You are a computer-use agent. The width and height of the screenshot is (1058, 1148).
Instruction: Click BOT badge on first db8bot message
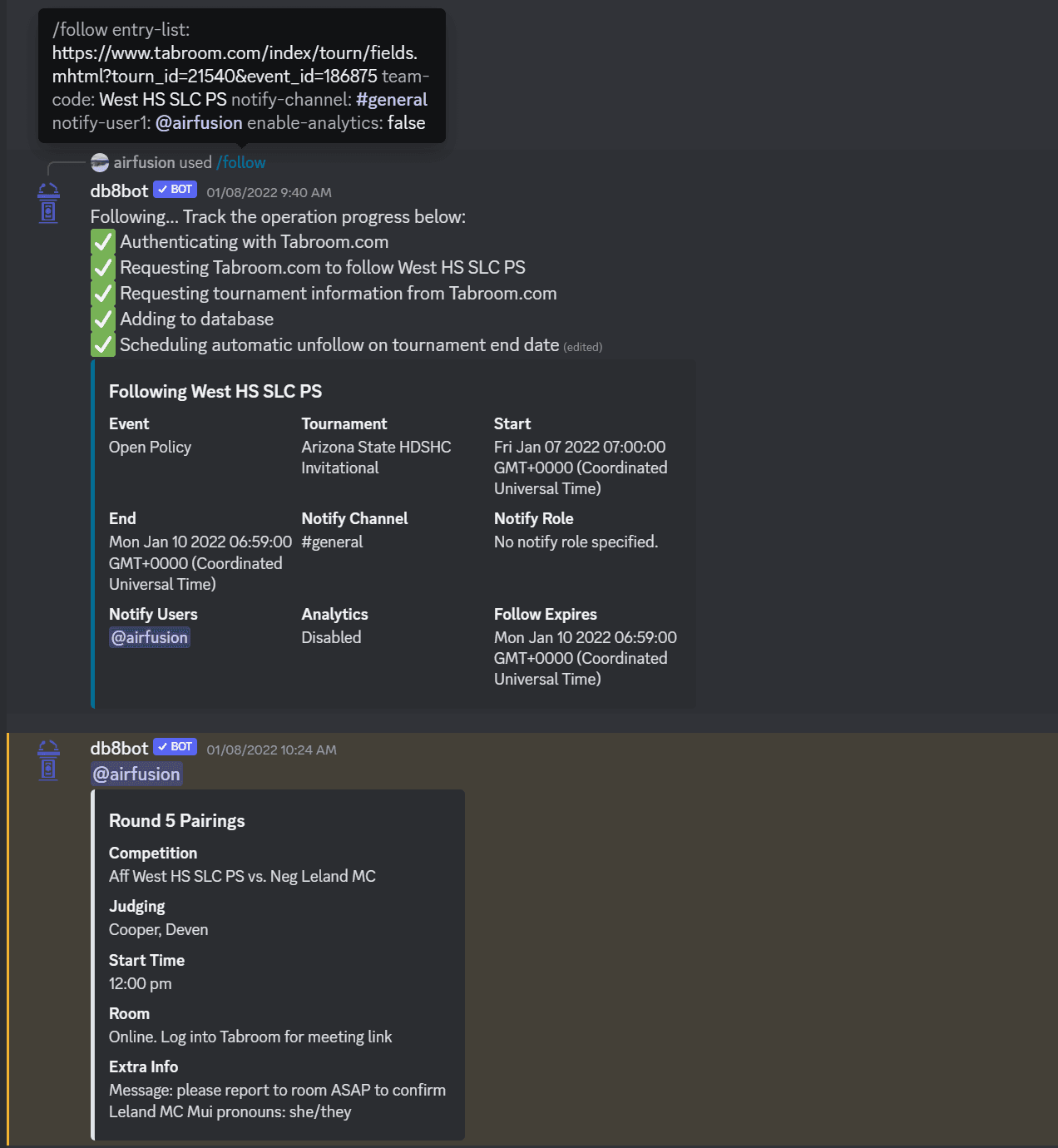point(176,190)
